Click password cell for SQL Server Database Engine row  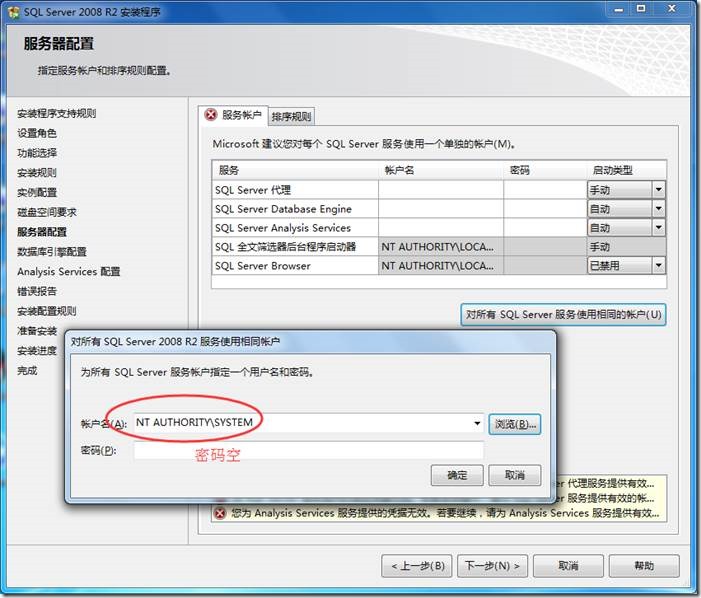545,209
